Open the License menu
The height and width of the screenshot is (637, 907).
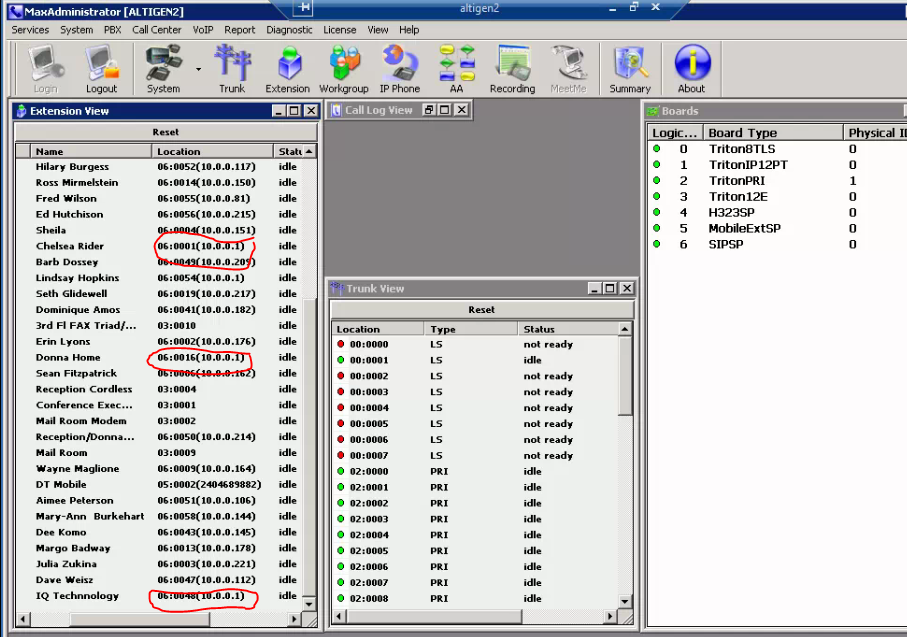[x=340, y=30]
